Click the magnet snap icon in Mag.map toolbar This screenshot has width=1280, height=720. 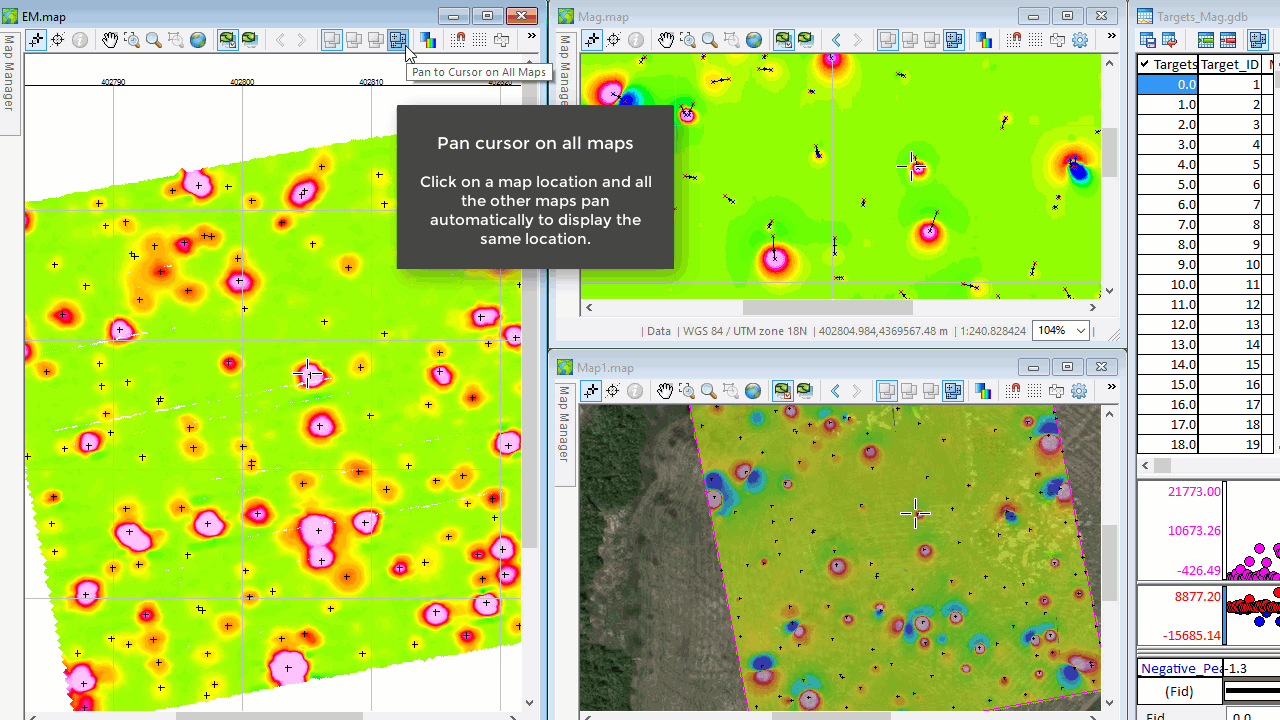click(x=1014, y=40)
